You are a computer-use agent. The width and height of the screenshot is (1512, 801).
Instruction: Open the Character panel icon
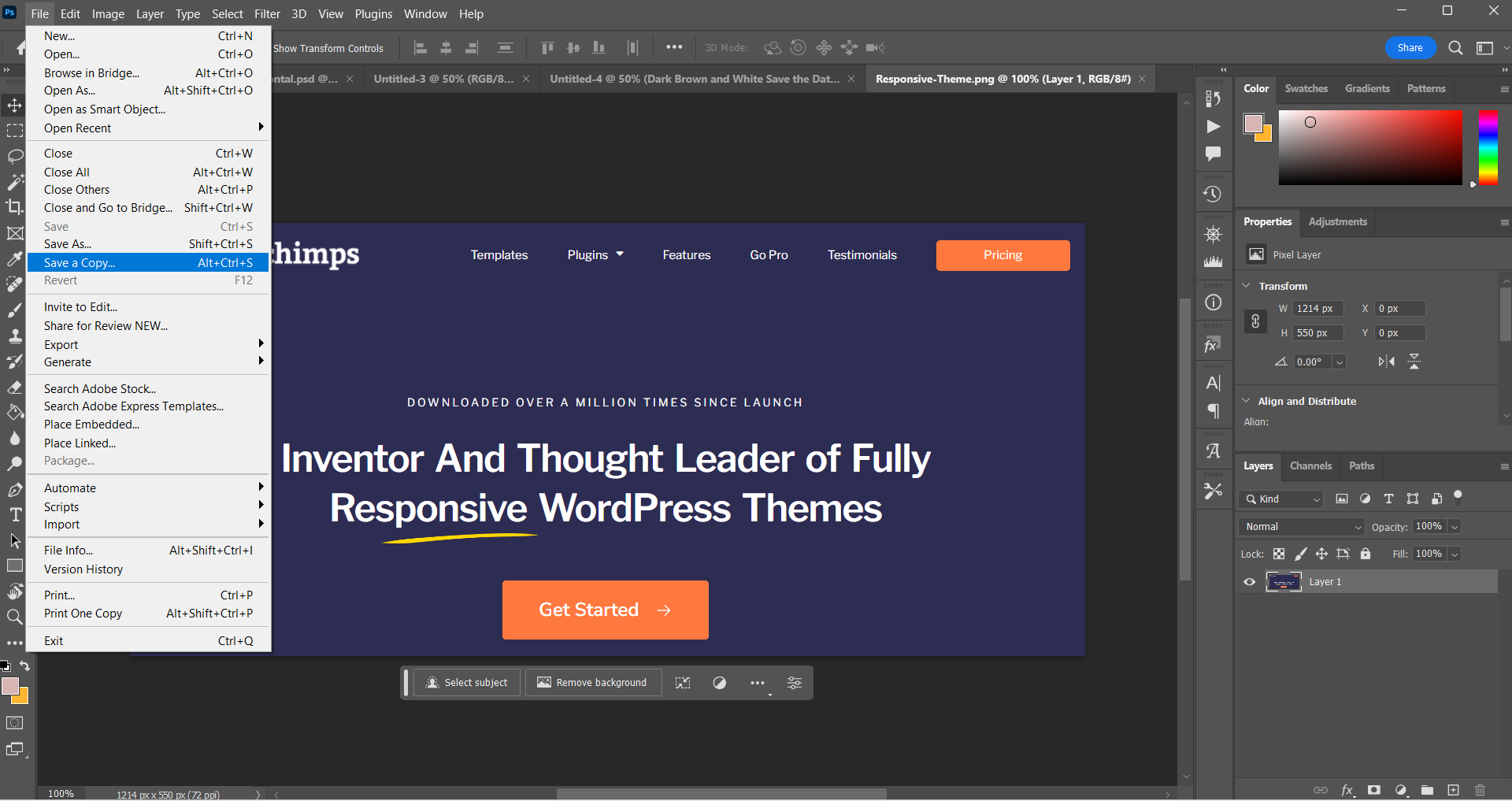click(x=1213, y=384)
